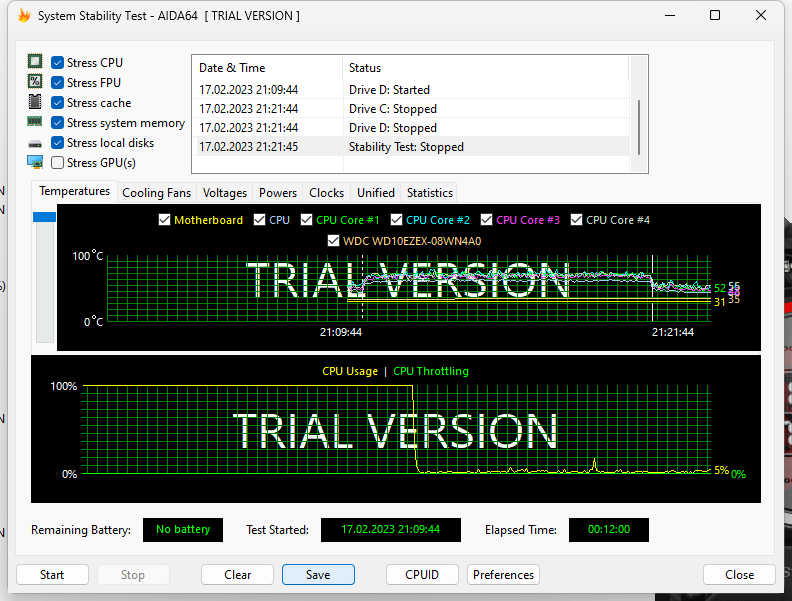Image resolution: width=792 pixels, height=601 pixels.
Task: Switch to the Cooling Fans tab
Action: tap(157, 193)
